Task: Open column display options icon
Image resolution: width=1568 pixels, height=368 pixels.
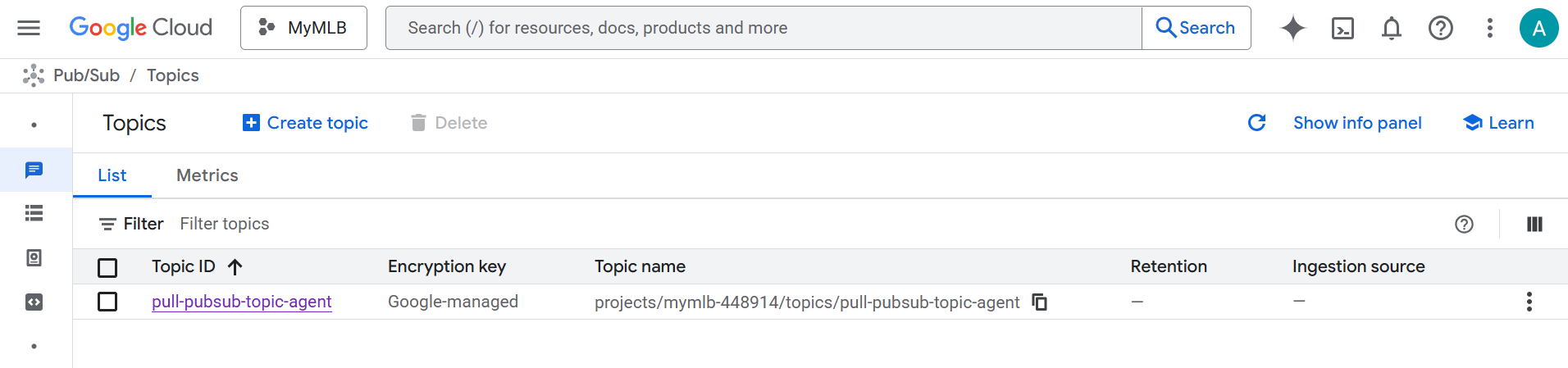Action: pos(1534,224)
